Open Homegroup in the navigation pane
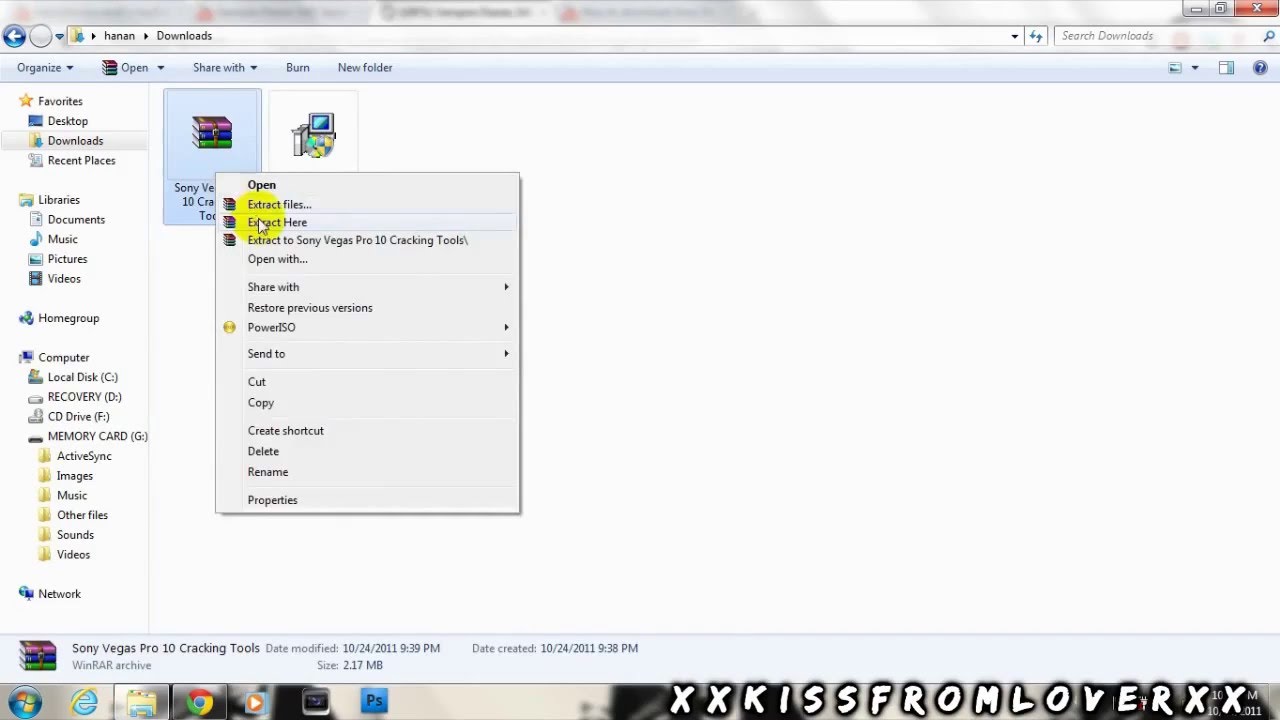 68,318
